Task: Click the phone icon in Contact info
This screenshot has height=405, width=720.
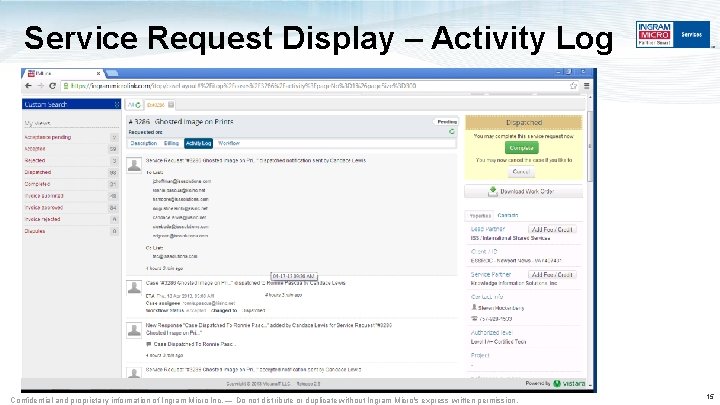Action: click(x=474, y=318)
